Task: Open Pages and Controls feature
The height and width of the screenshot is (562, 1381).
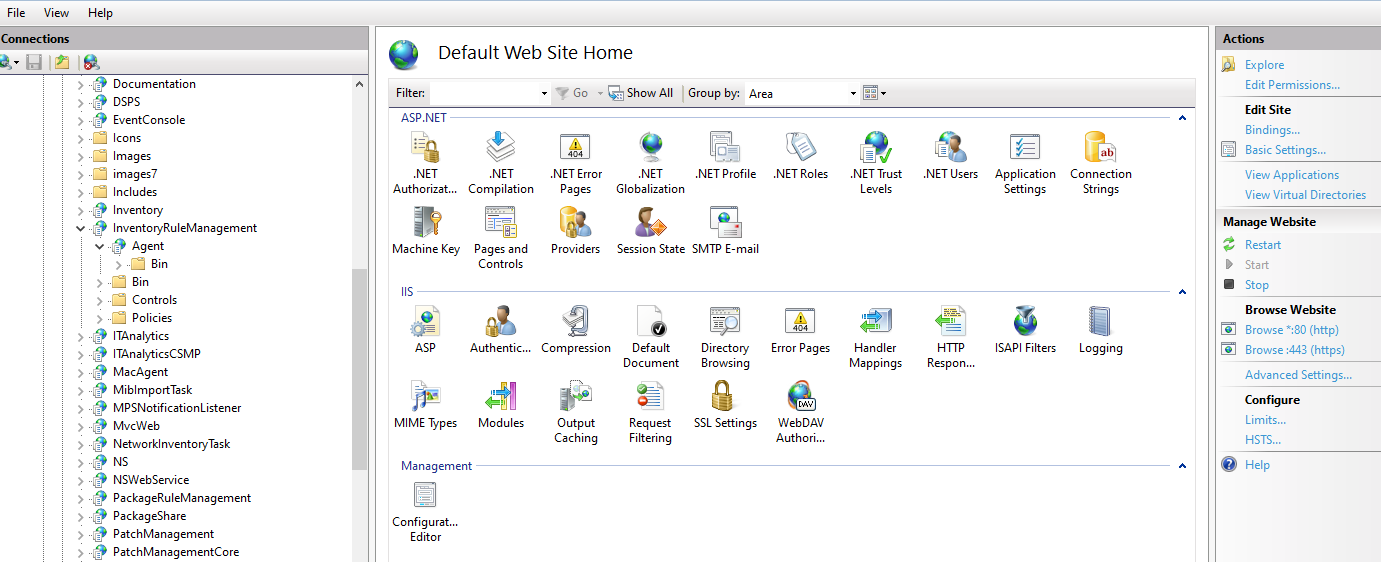Action: pos(501,238)
